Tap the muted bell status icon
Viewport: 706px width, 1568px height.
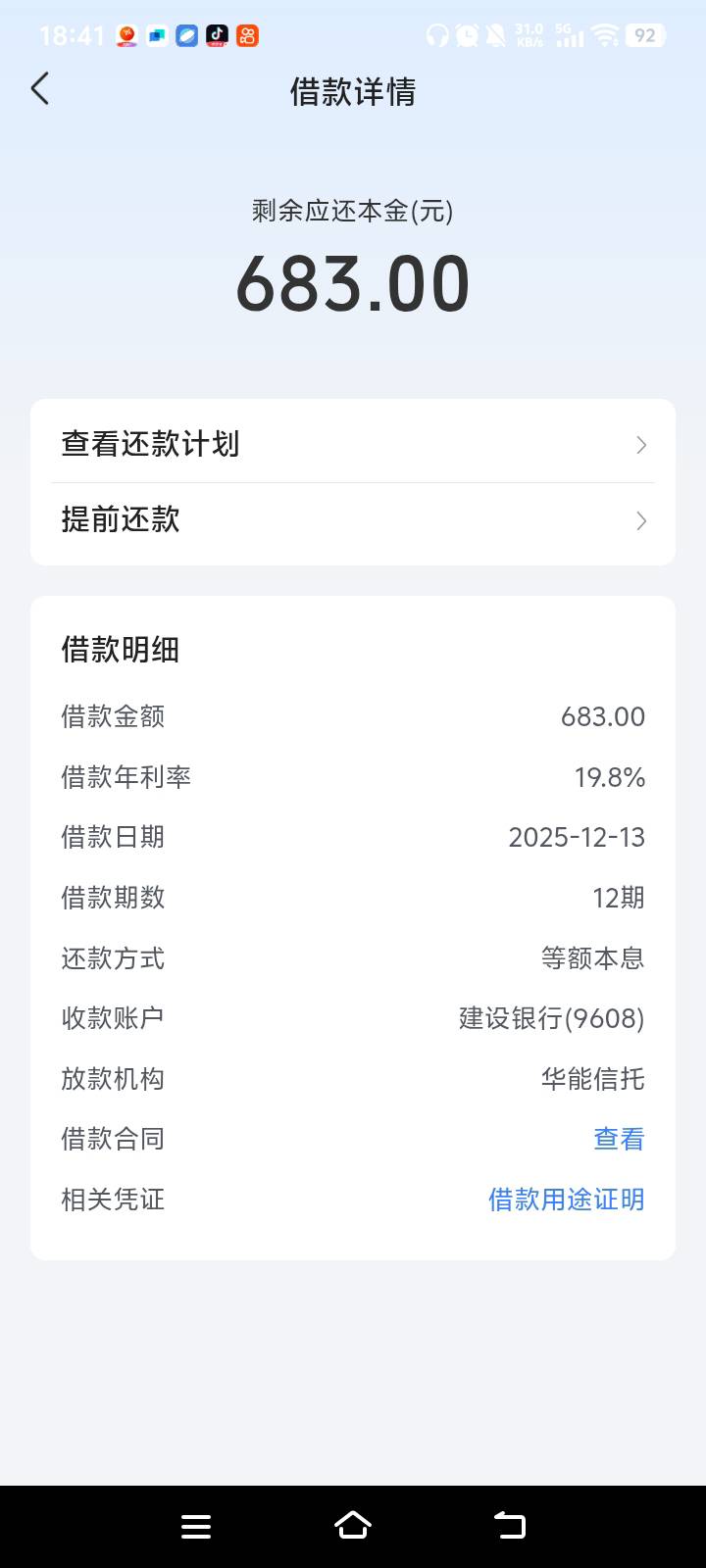coord(496,35)
